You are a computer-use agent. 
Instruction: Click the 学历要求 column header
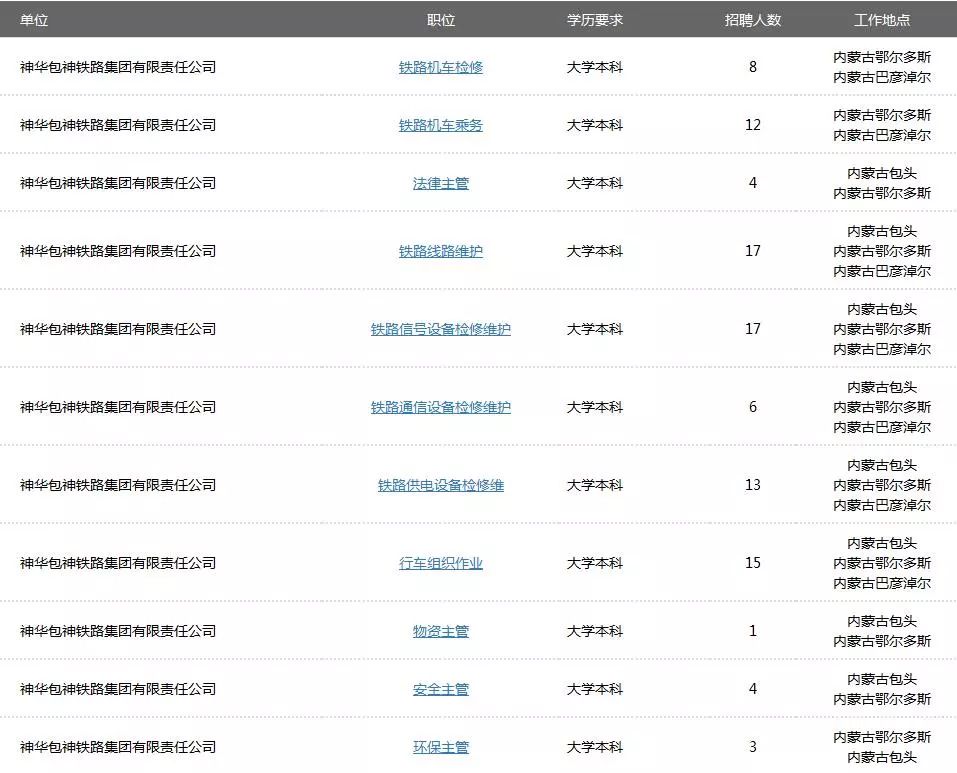click(594, 20)
